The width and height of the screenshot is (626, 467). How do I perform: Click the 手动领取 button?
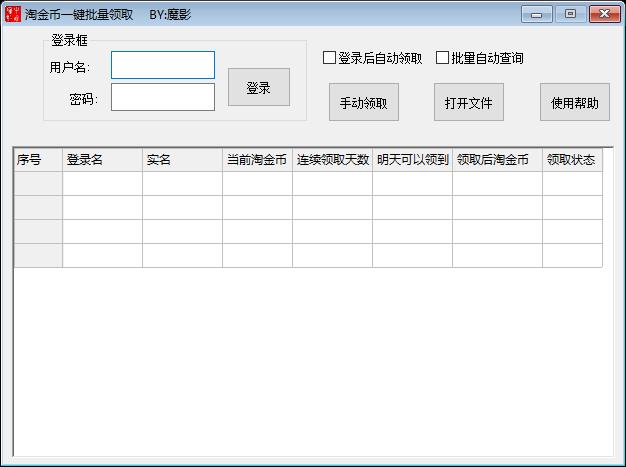364,102
